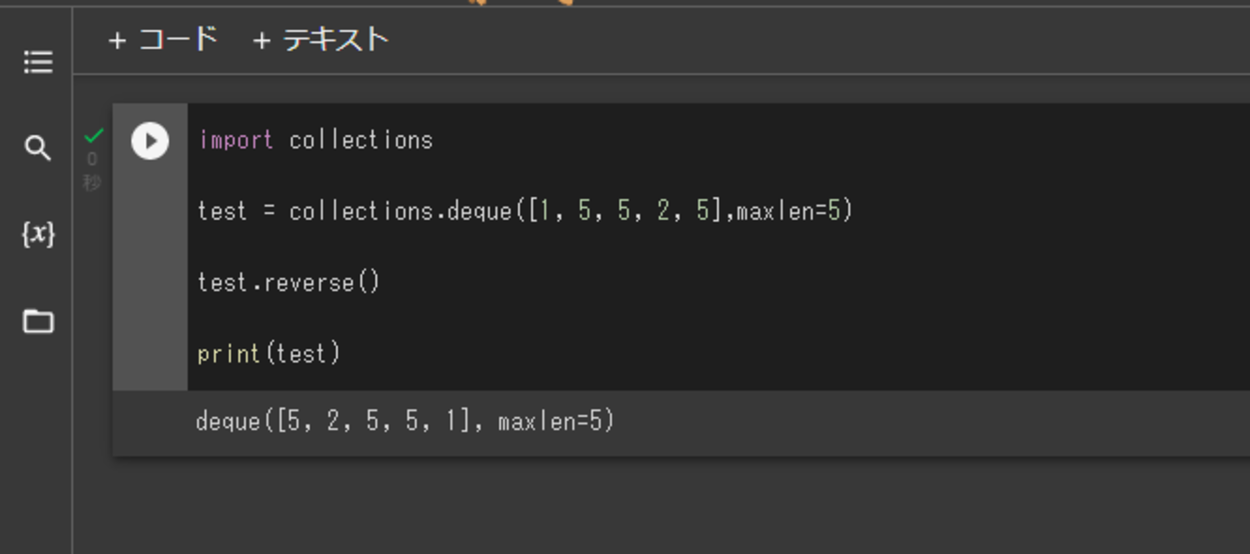Click the empty area below the cell
This screenshot has width=1250, height=554.
pos(660,506)
